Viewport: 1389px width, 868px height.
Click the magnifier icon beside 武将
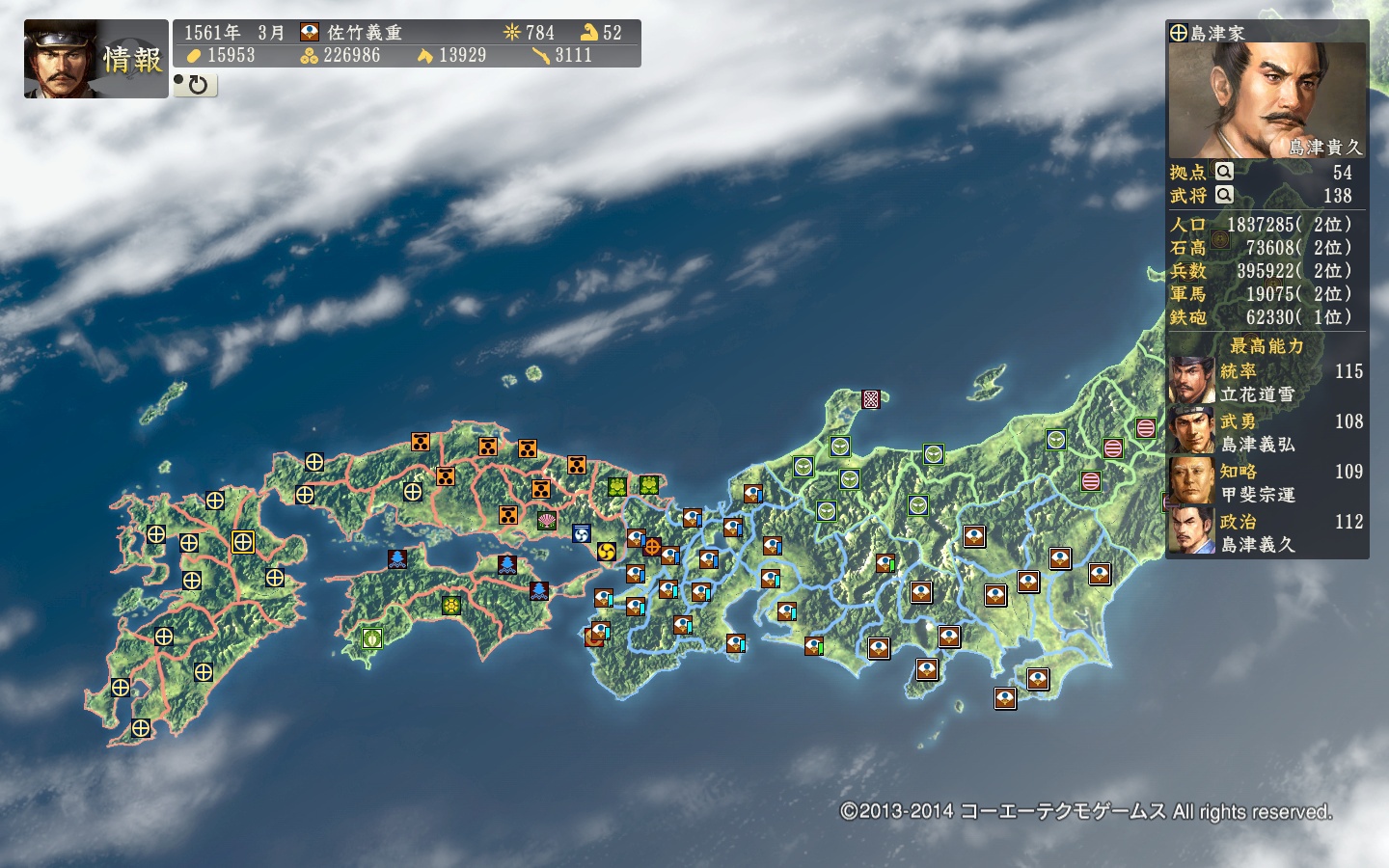[1224, 195]
